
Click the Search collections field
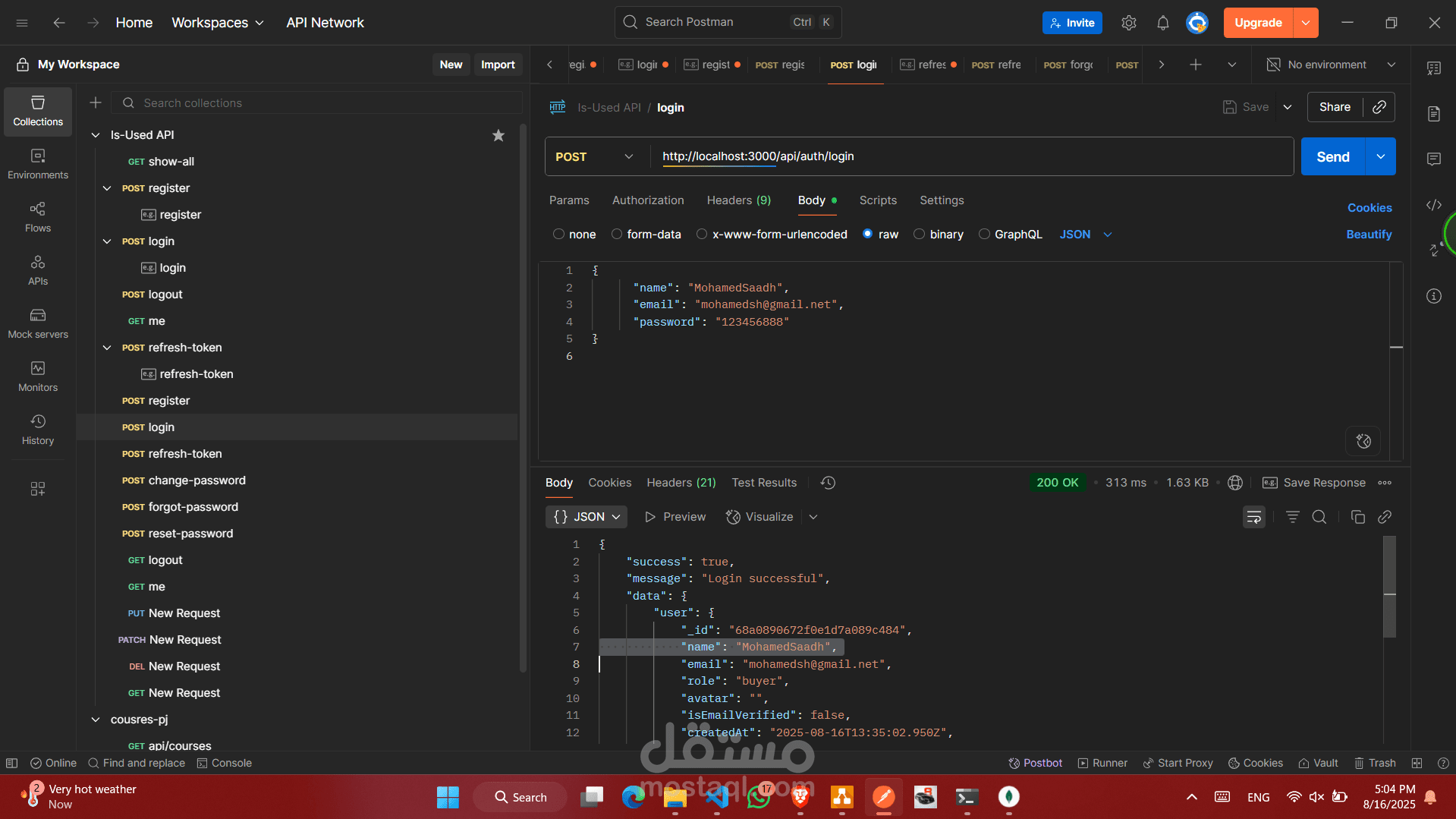317,102
